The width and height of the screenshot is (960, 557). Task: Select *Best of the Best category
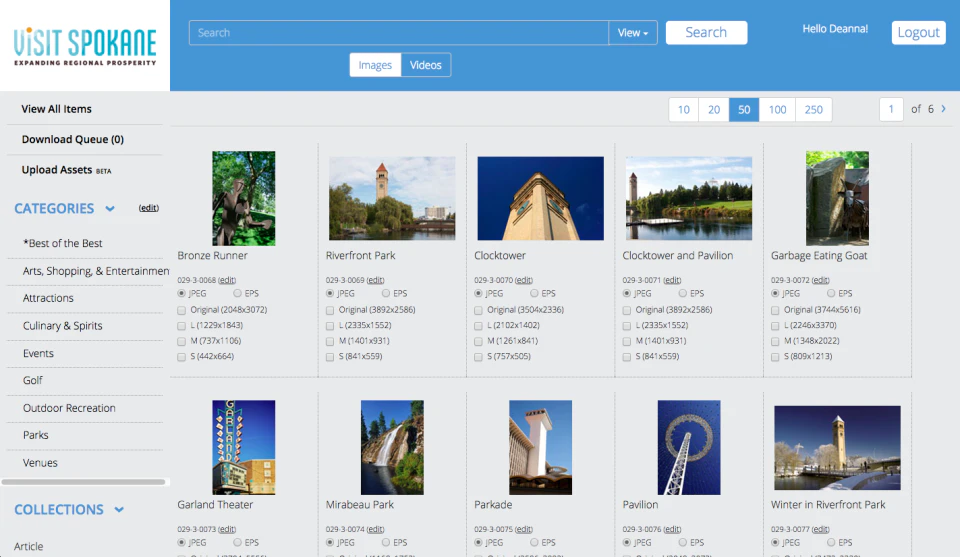[x=62, y=243]
